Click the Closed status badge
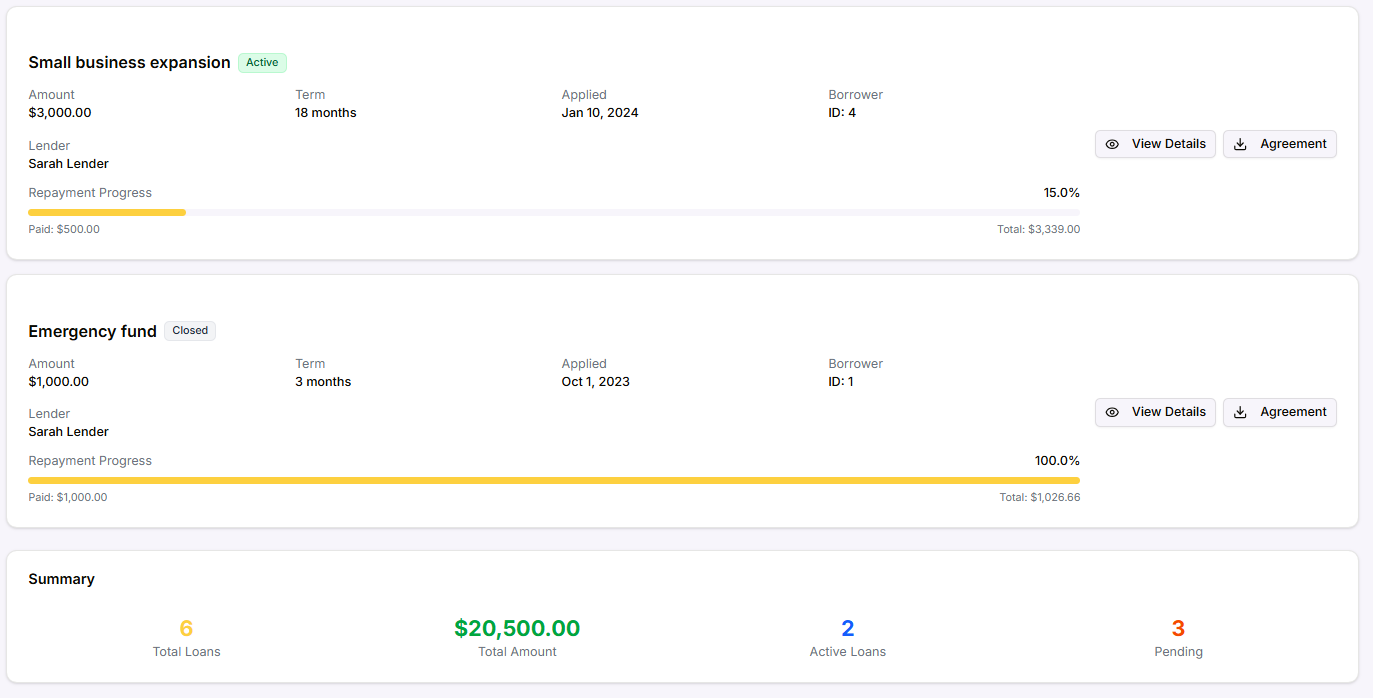Screen dimensions: 1373x698 [190, 331]
